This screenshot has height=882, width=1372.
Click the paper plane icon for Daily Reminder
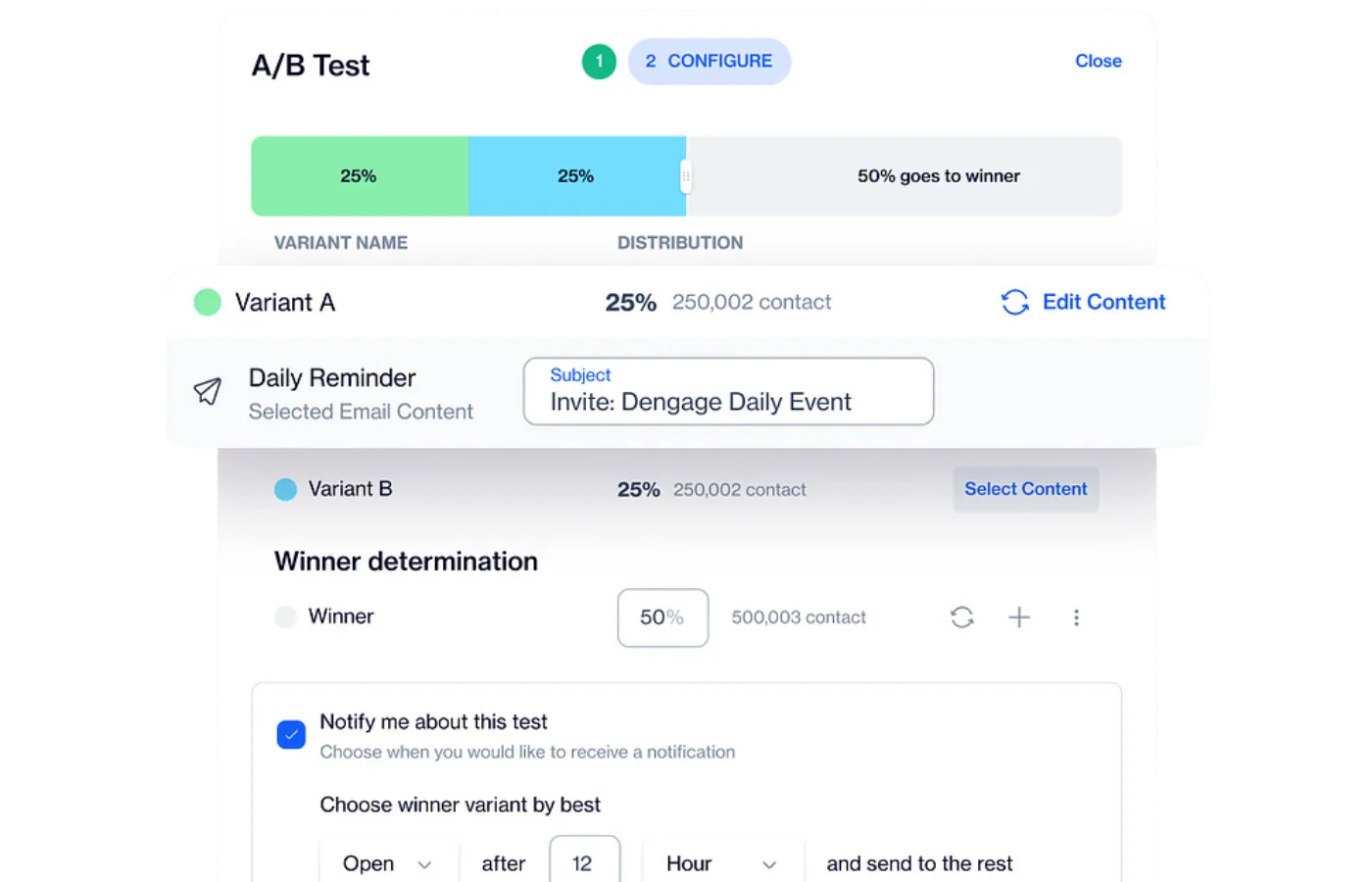[x=208, y=392]
